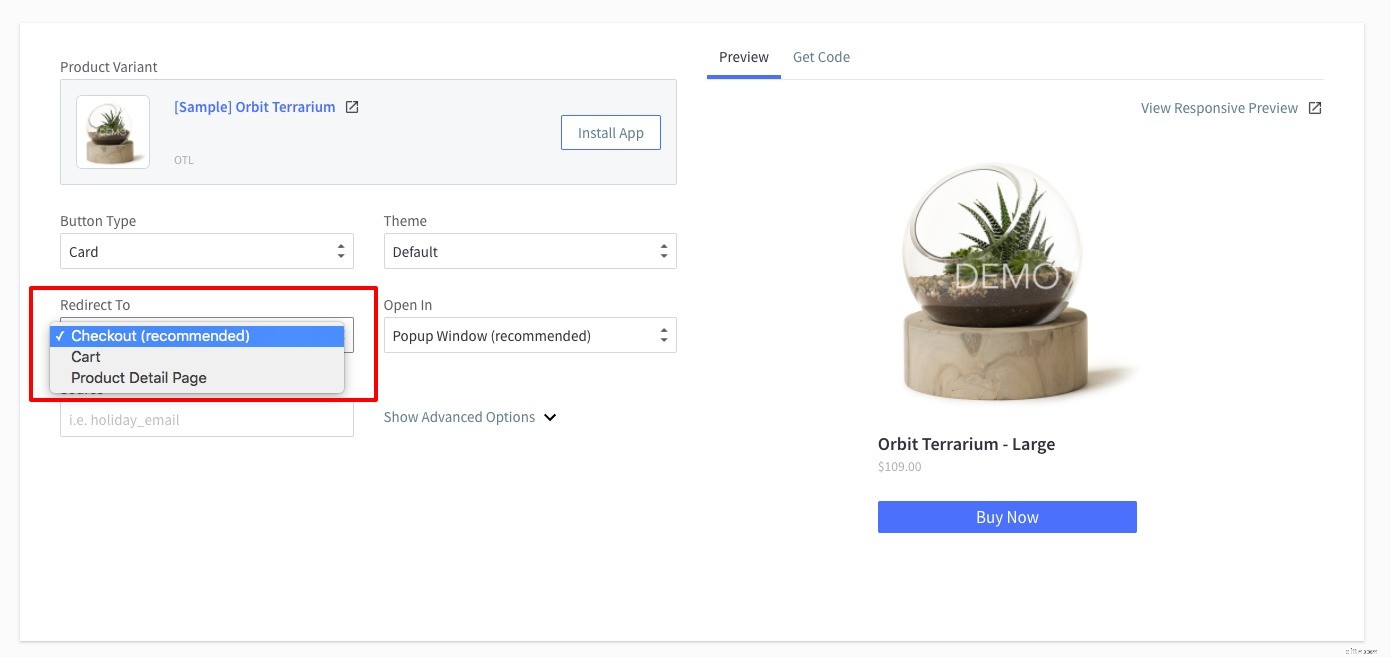Expand Show Advanced Options
This screenshot has width=1391, height=657.
tap(460, 417)
